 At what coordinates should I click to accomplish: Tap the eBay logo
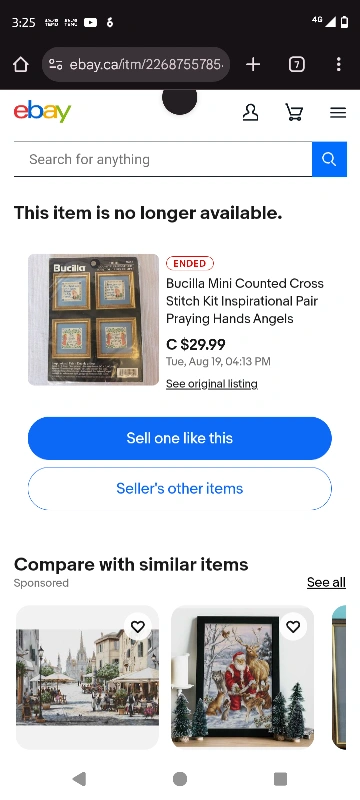42,112
